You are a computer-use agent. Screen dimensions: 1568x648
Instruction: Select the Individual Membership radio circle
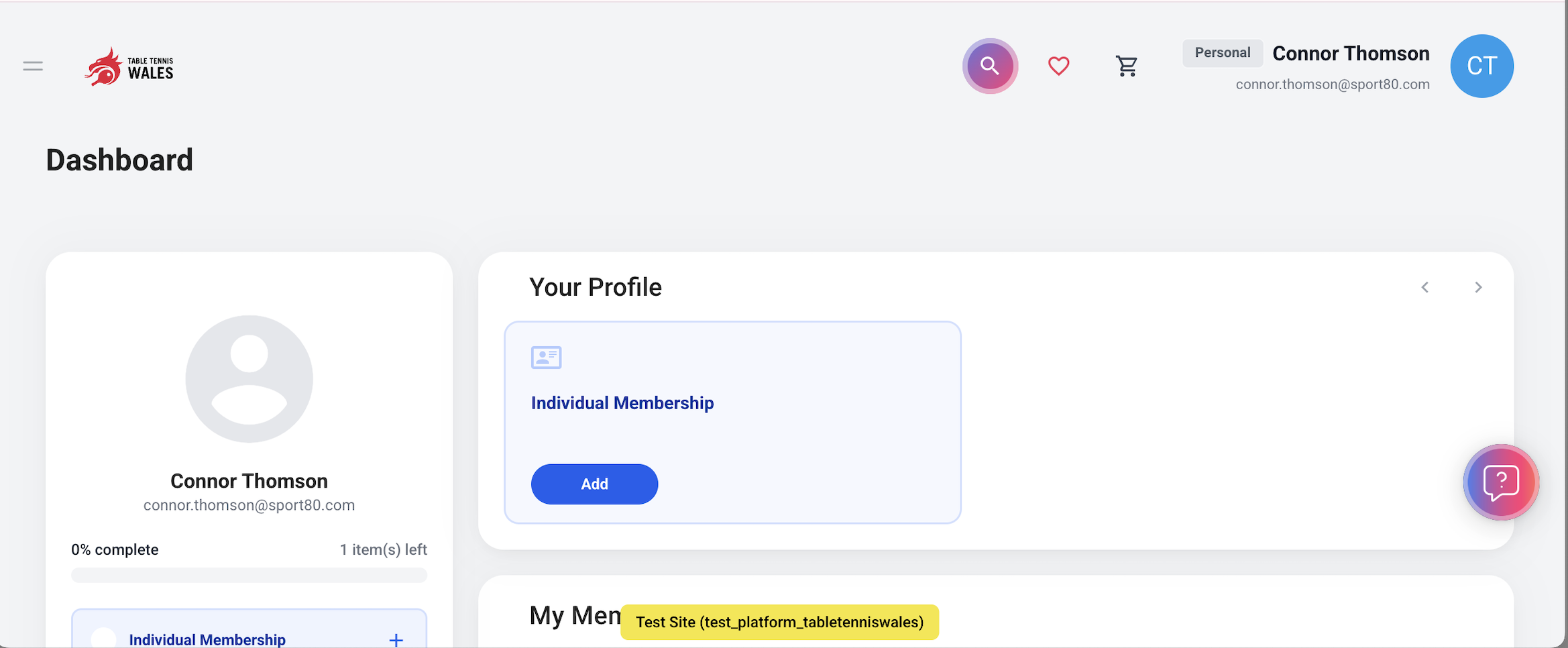103,638
